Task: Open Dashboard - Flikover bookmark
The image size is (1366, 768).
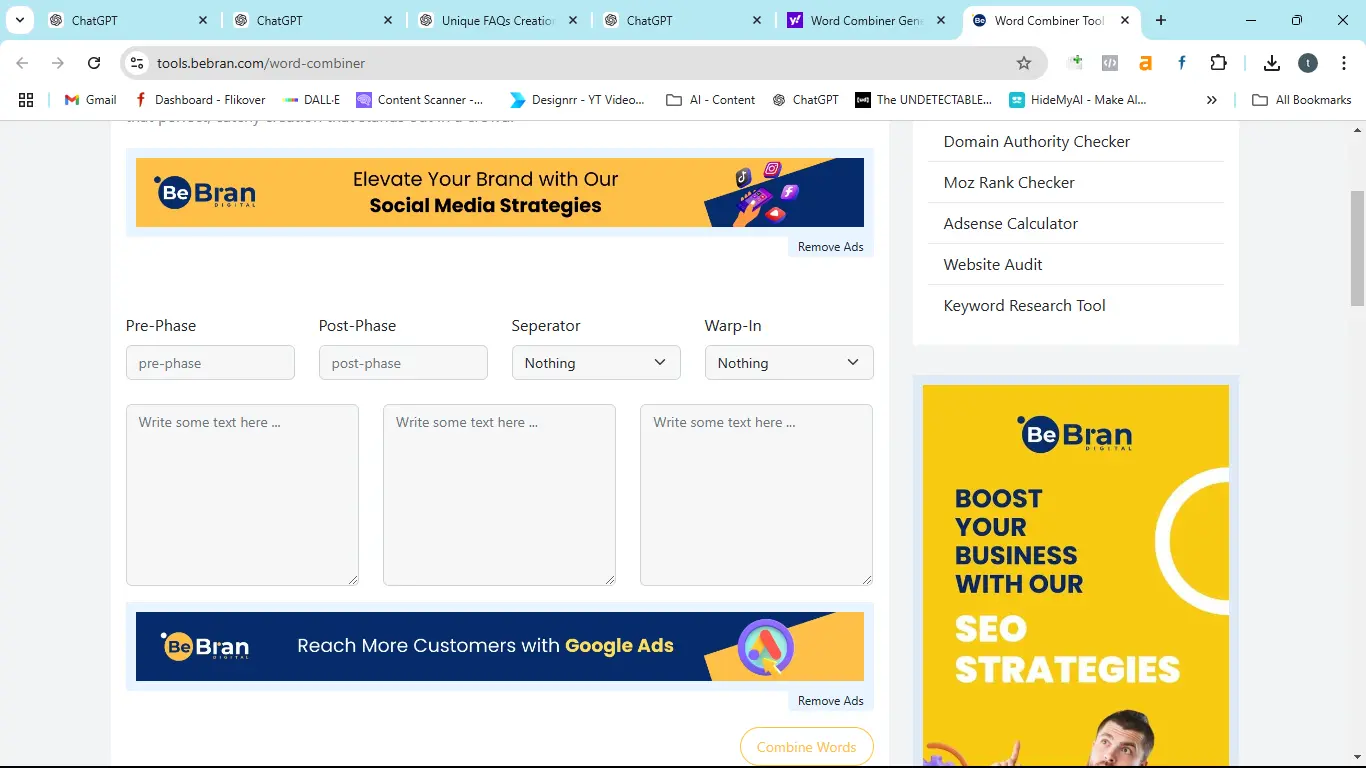Action: click(200, 100)
